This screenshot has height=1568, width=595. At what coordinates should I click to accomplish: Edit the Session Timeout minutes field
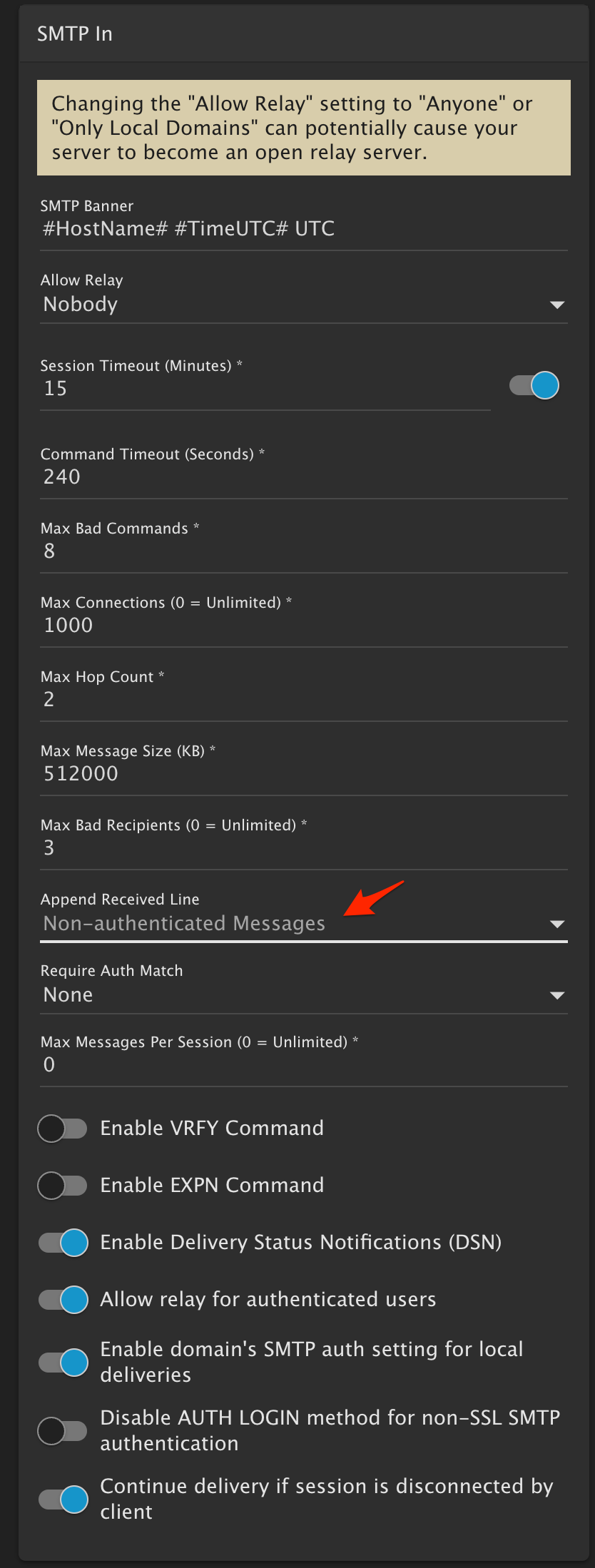pos(264,389)
